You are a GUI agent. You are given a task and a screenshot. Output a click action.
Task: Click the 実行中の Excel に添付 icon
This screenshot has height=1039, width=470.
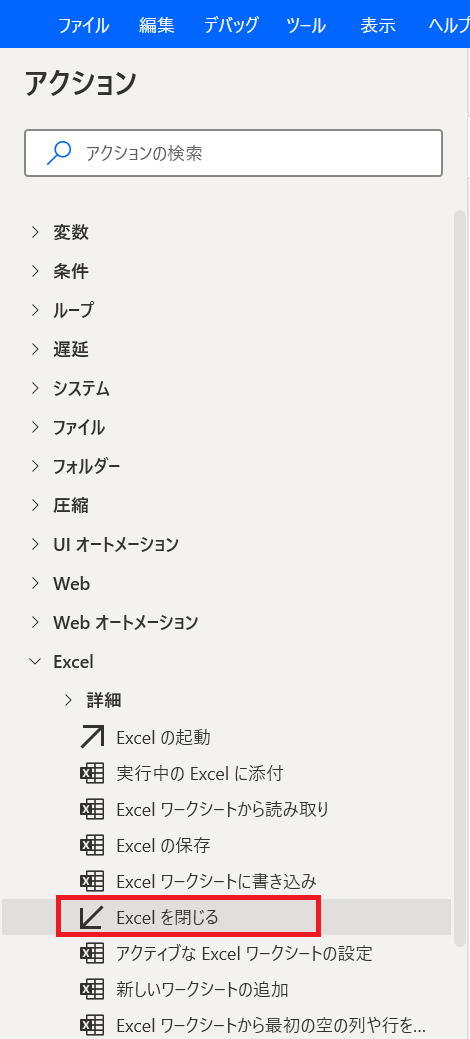coord(91,773)
